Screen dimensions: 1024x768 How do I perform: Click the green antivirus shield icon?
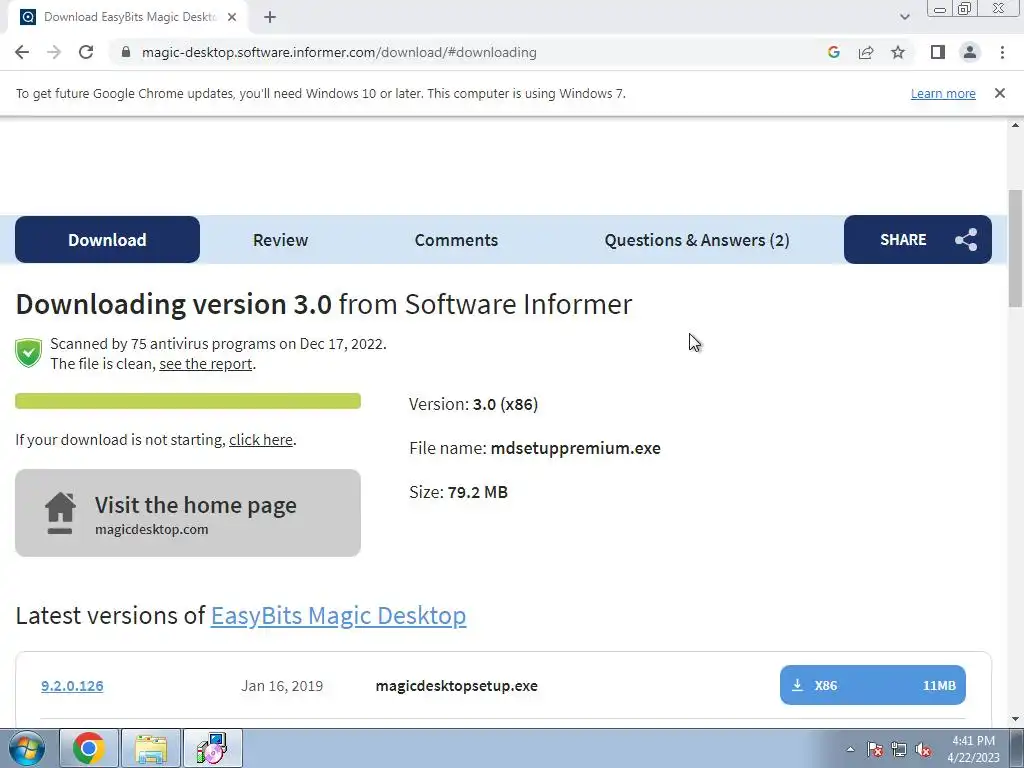29,353
